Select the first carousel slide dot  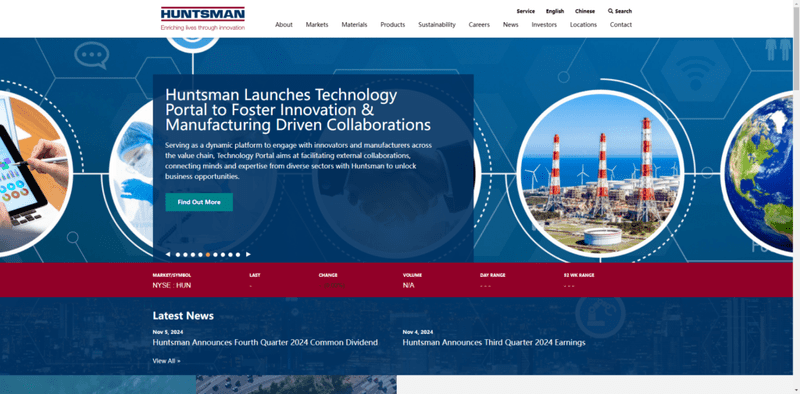tap(178, 254)
